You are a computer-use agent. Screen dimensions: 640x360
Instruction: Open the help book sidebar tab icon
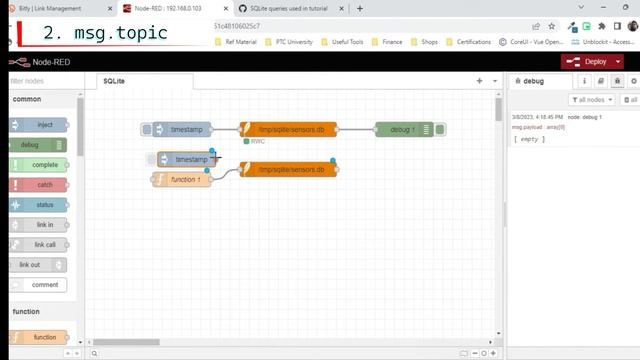[601, 81]
